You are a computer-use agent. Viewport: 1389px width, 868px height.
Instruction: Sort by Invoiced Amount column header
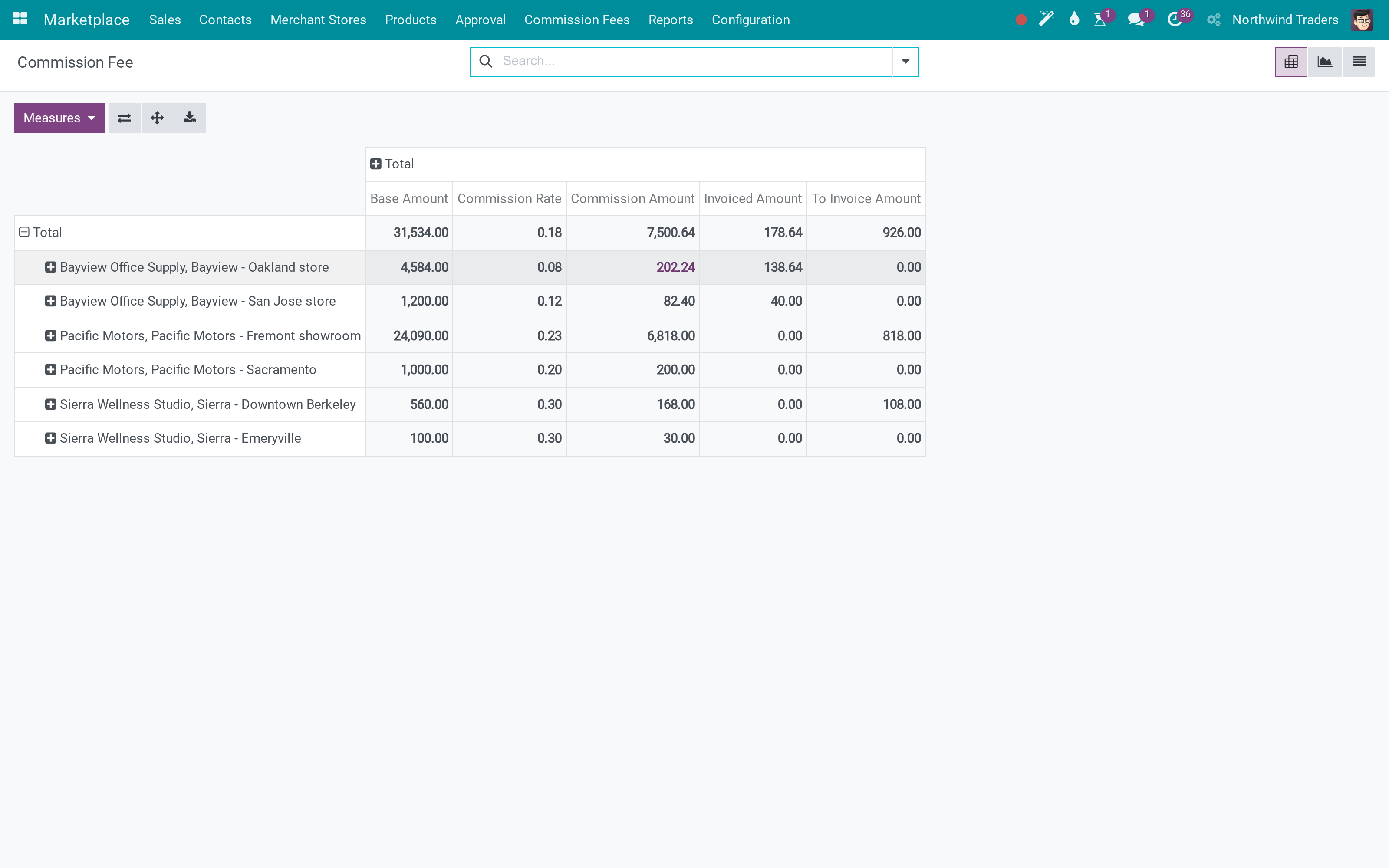pyautogui.click(x=753, y=199)
